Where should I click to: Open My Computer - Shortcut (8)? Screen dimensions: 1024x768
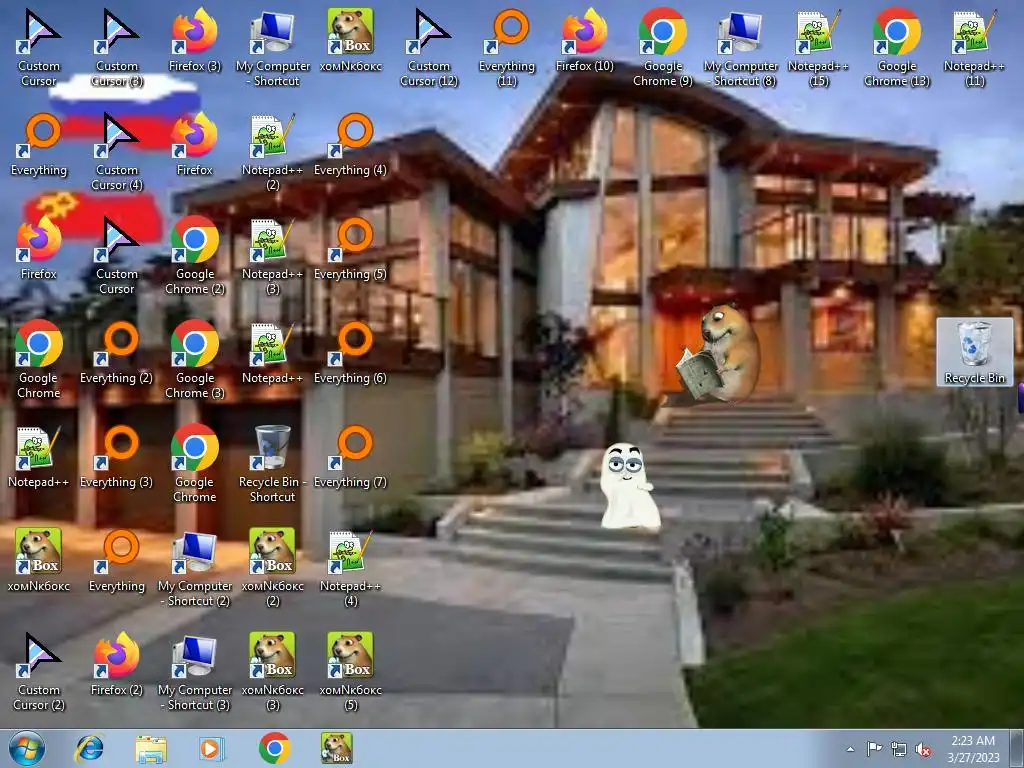741,47
